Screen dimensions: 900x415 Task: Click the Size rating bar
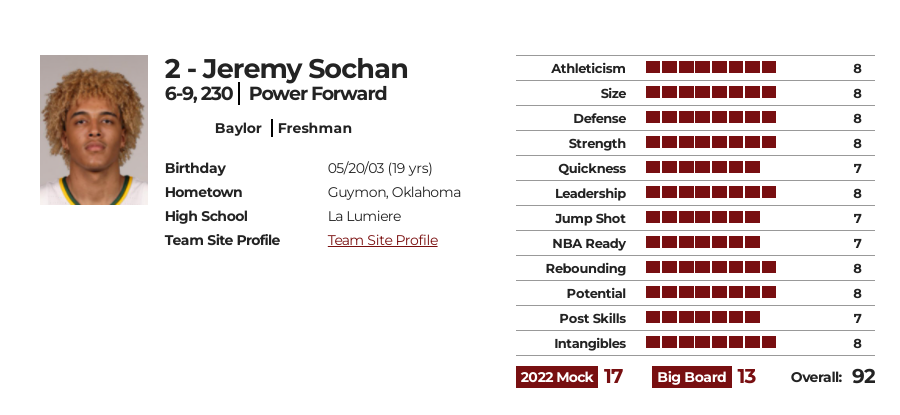[x=710, y=93]
